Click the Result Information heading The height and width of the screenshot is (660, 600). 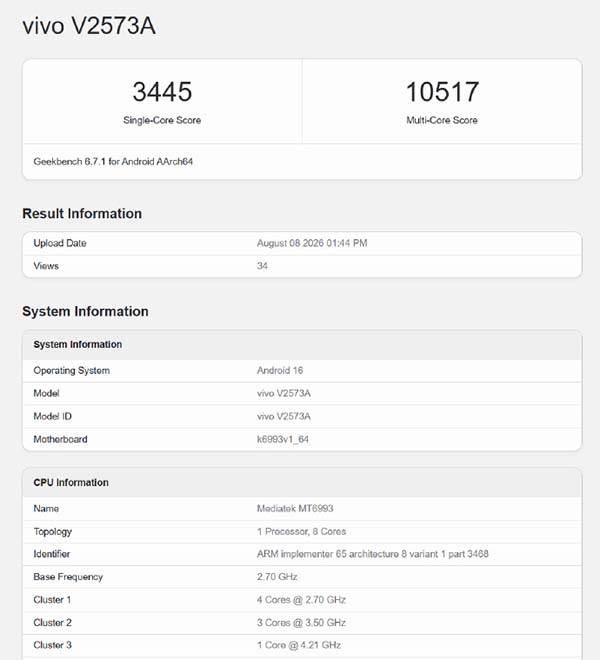click(82, 213)
